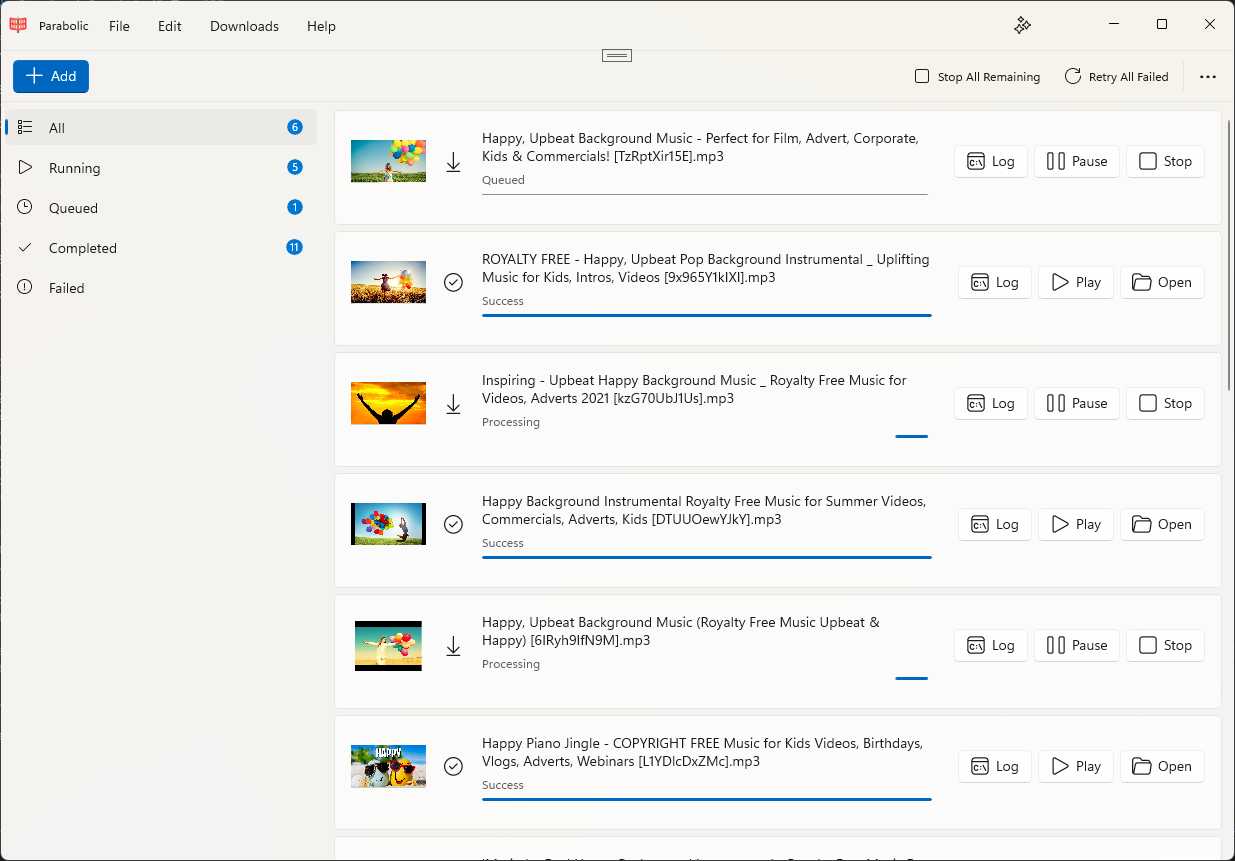This screenshot has height=861, width=1235.
Task: Click progress bar of Happy Piano Jingle download
Action: point(707,799)
